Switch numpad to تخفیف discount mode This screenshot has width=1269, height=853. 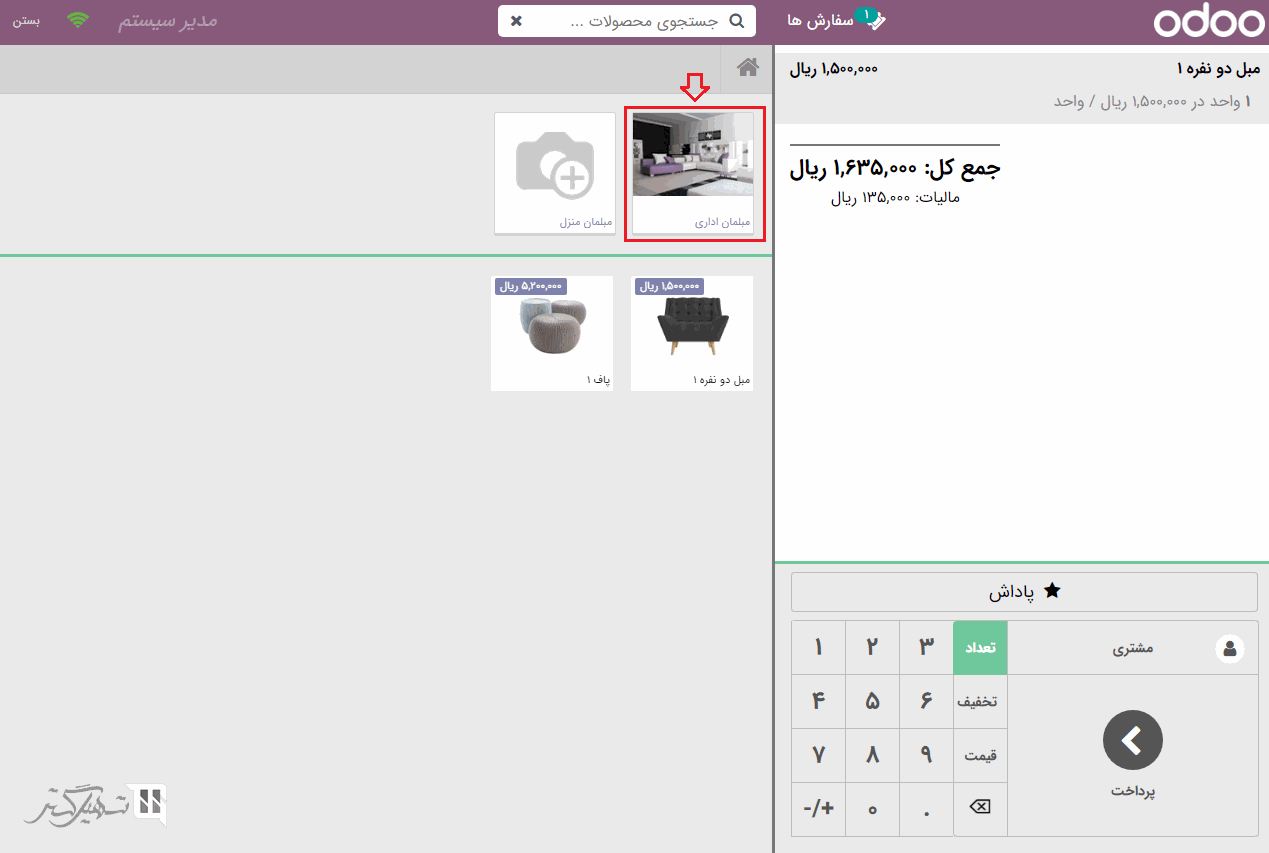click(979, 702)
